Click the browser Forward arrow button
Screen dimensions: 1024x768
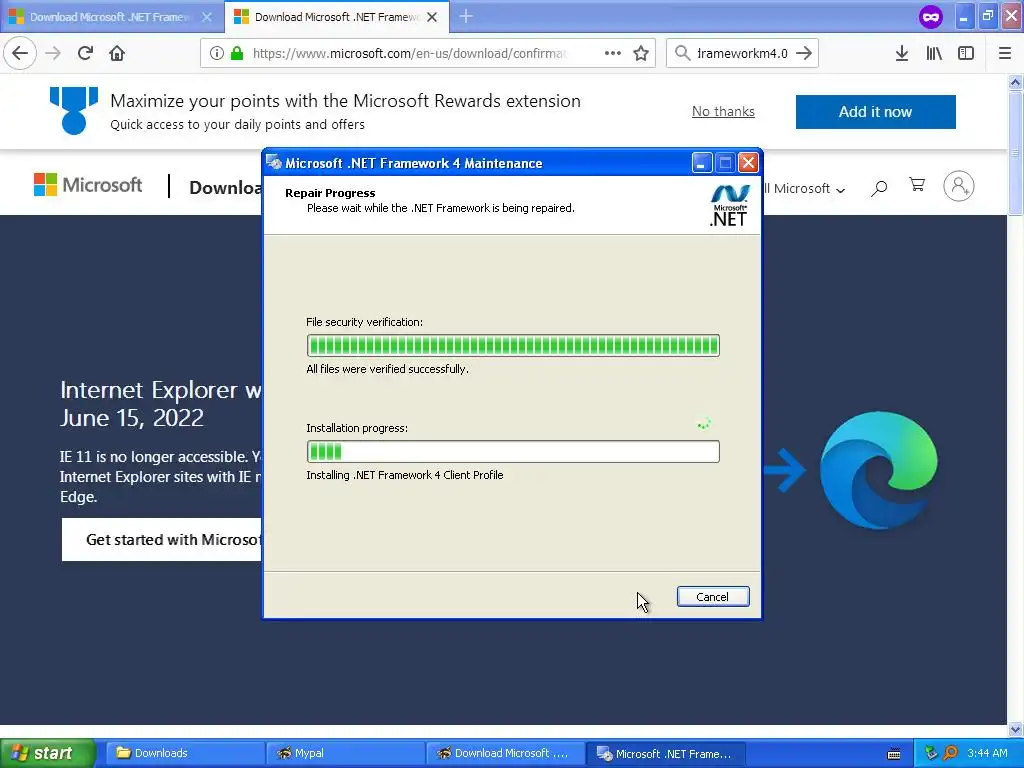53,53
